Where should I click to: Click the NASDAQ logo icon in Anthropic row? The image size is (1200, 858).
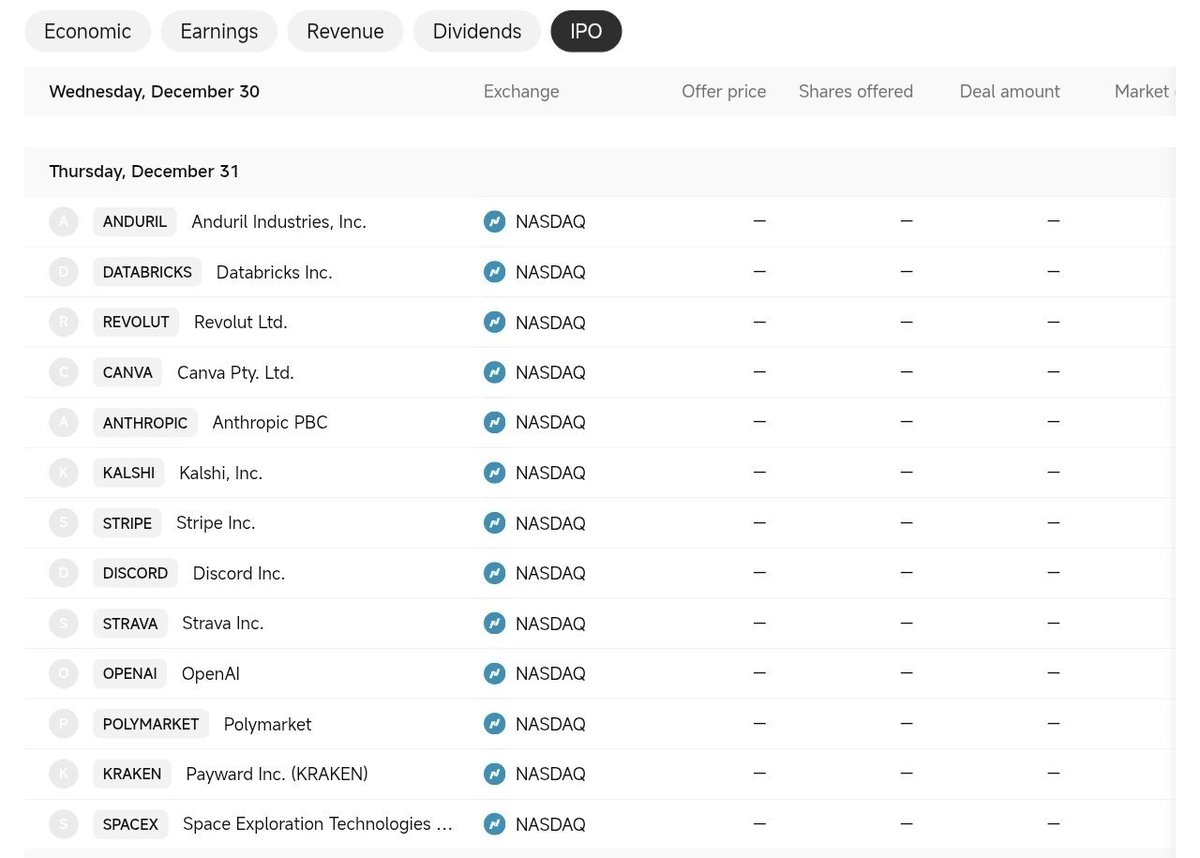point(494,422)
